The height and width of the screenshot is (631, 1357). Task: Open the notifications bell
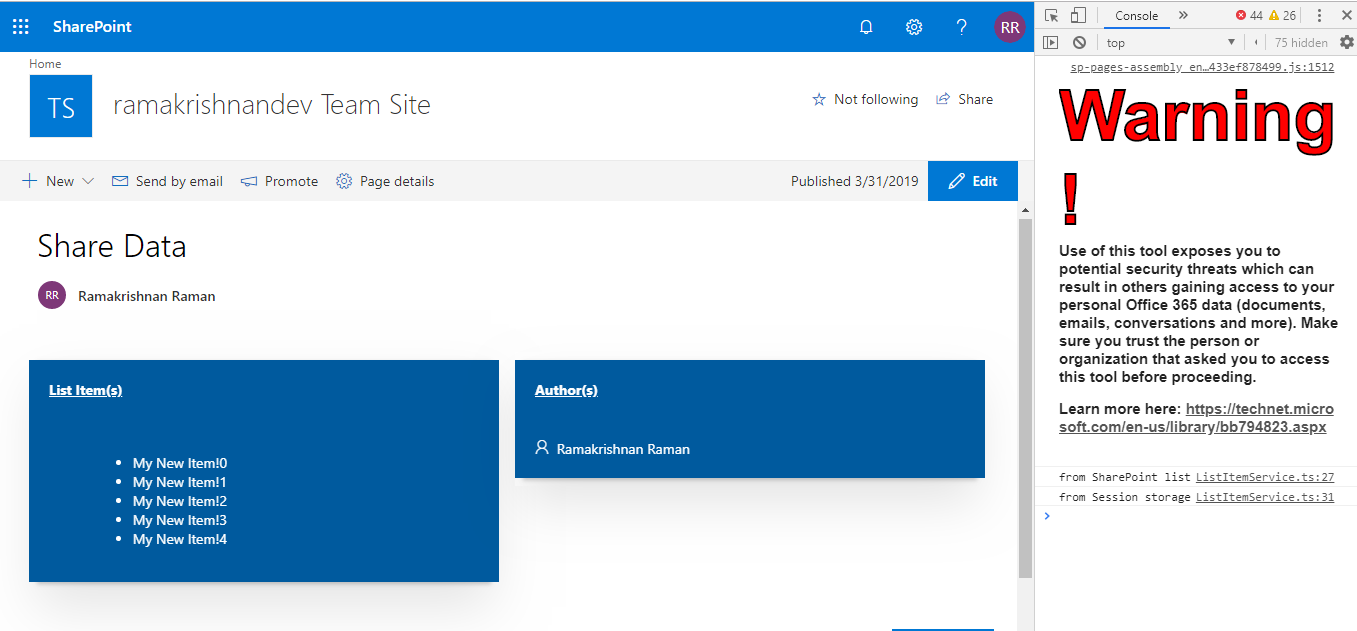(867, 27)
